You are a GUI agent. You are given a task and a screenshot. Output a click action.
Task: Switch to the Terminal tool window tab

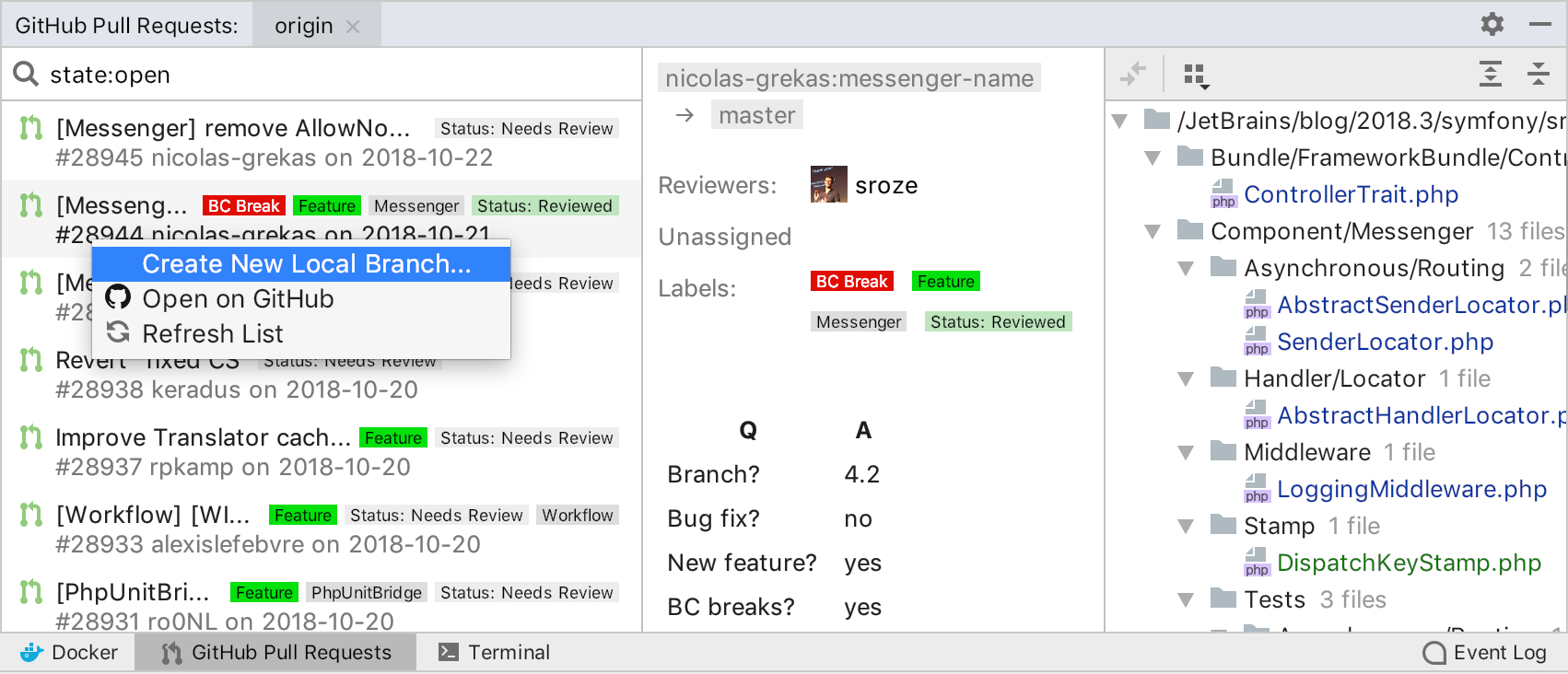tap(494, 652)
